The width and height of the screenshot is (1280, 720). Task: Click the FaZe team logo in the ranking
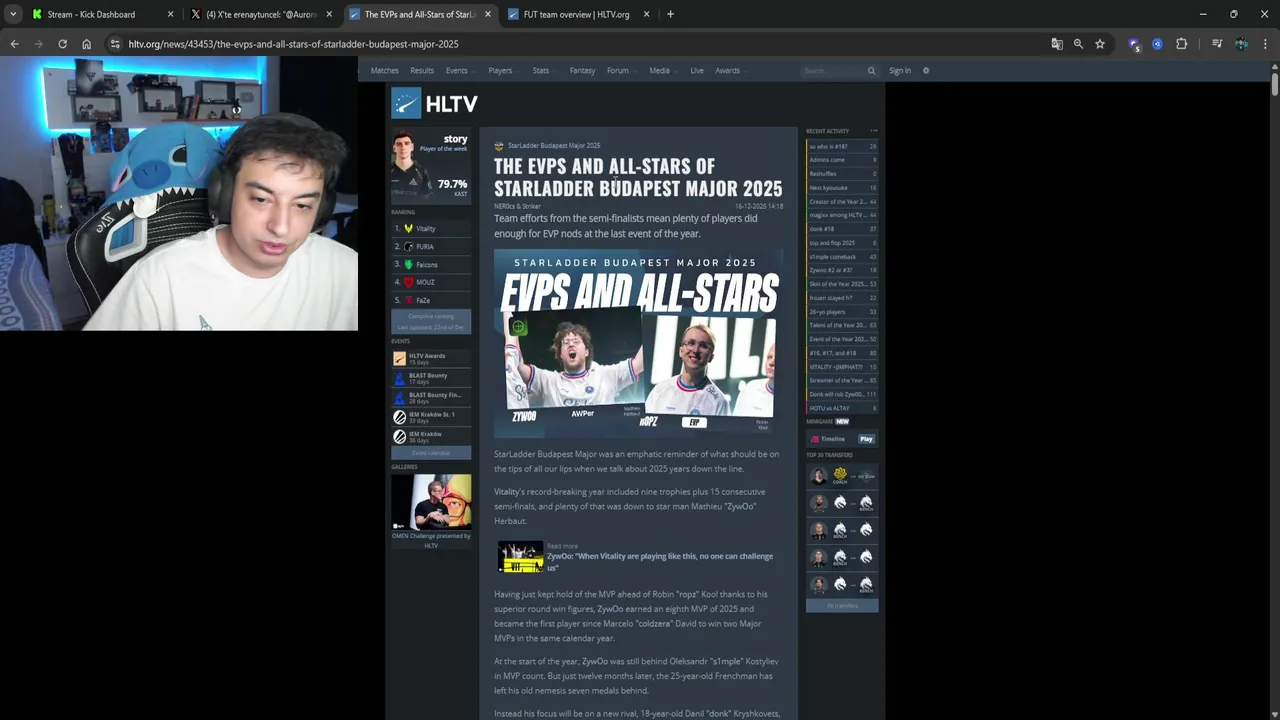click(408, 301)
